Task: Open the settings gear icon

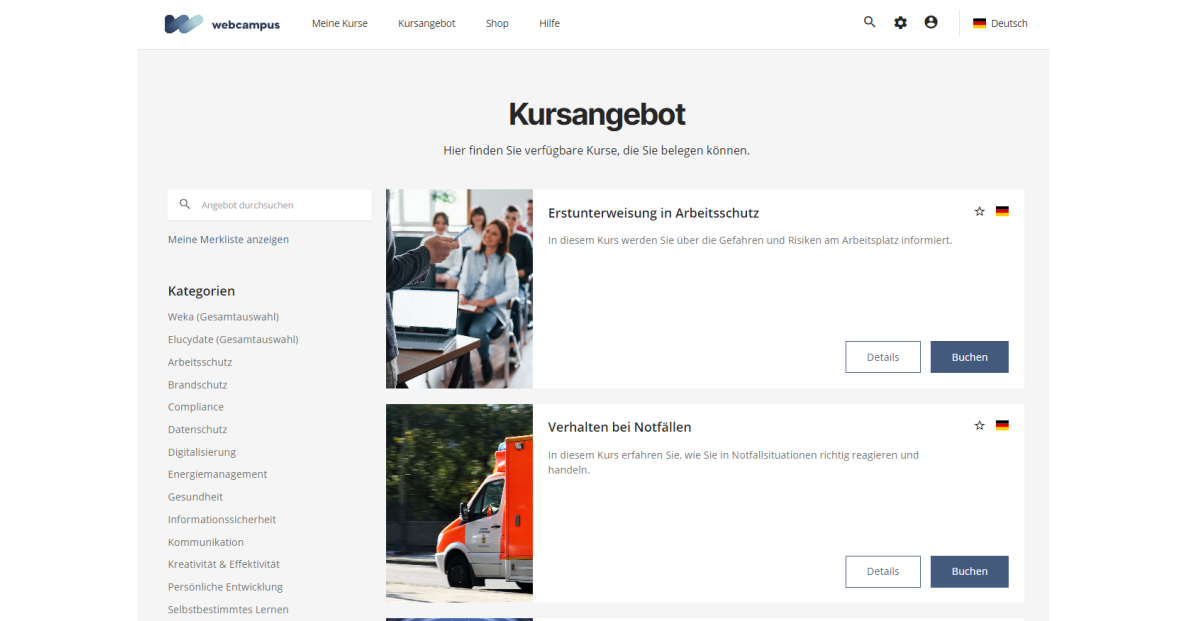Action: [x=900, y=23]
